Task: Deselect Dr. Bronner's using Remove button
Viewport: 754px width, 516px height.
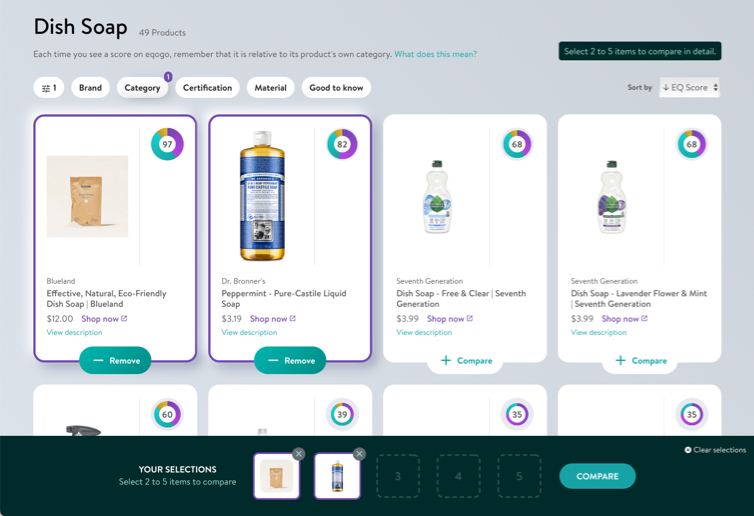Action: 290,360
